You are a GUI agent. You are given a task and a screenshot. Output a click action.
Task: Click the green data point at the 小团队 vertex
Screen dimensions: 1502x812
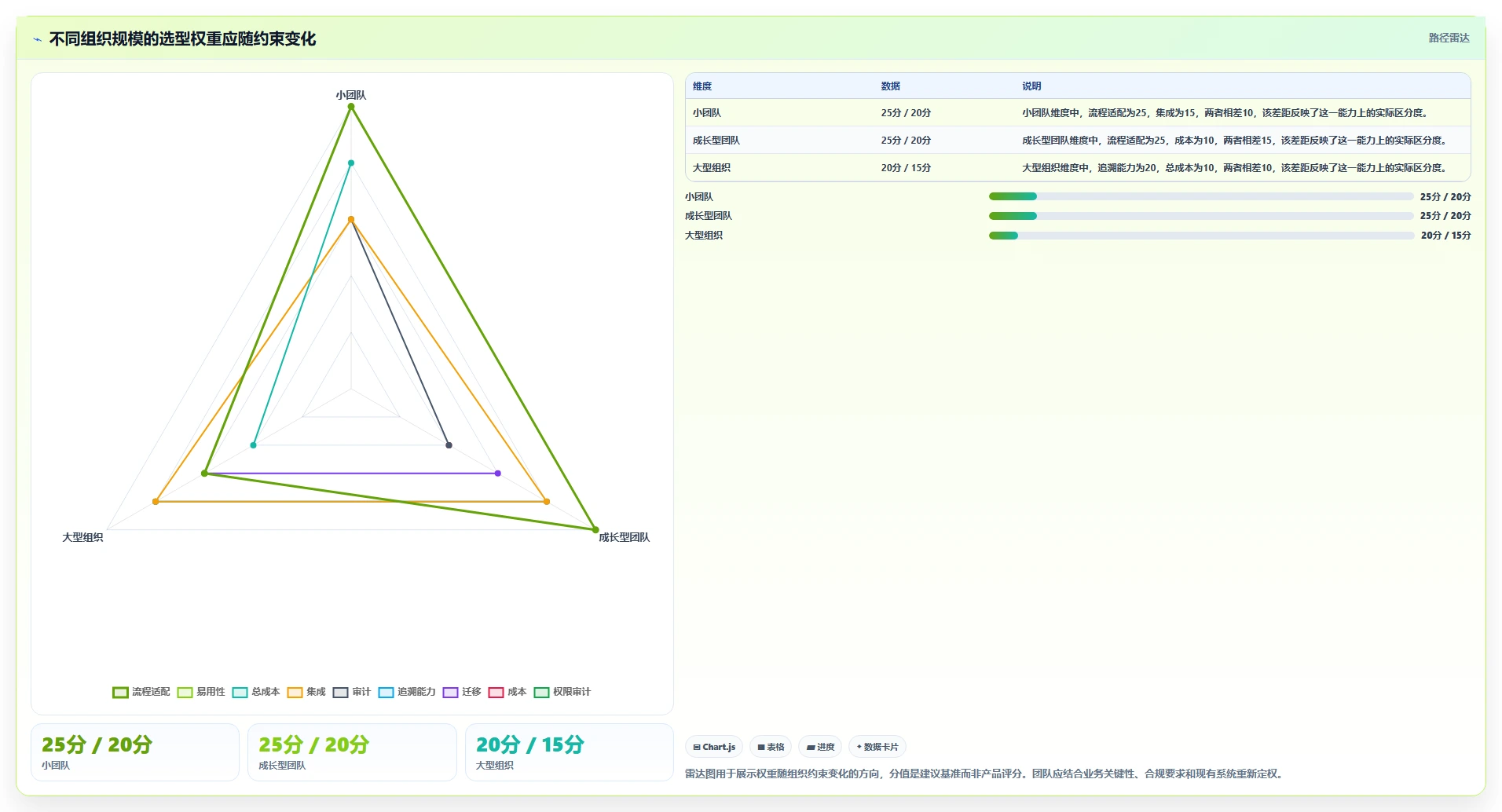351,107
